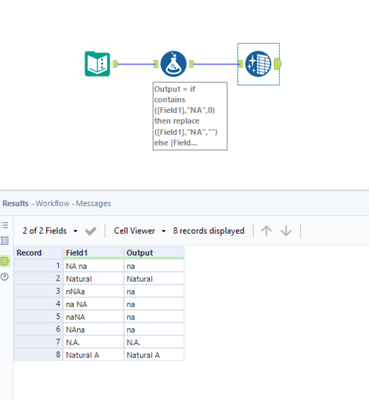Screen dimensions: 369x400
Task: Click the Text Input tool output anchor
Action: click(115, 64)
